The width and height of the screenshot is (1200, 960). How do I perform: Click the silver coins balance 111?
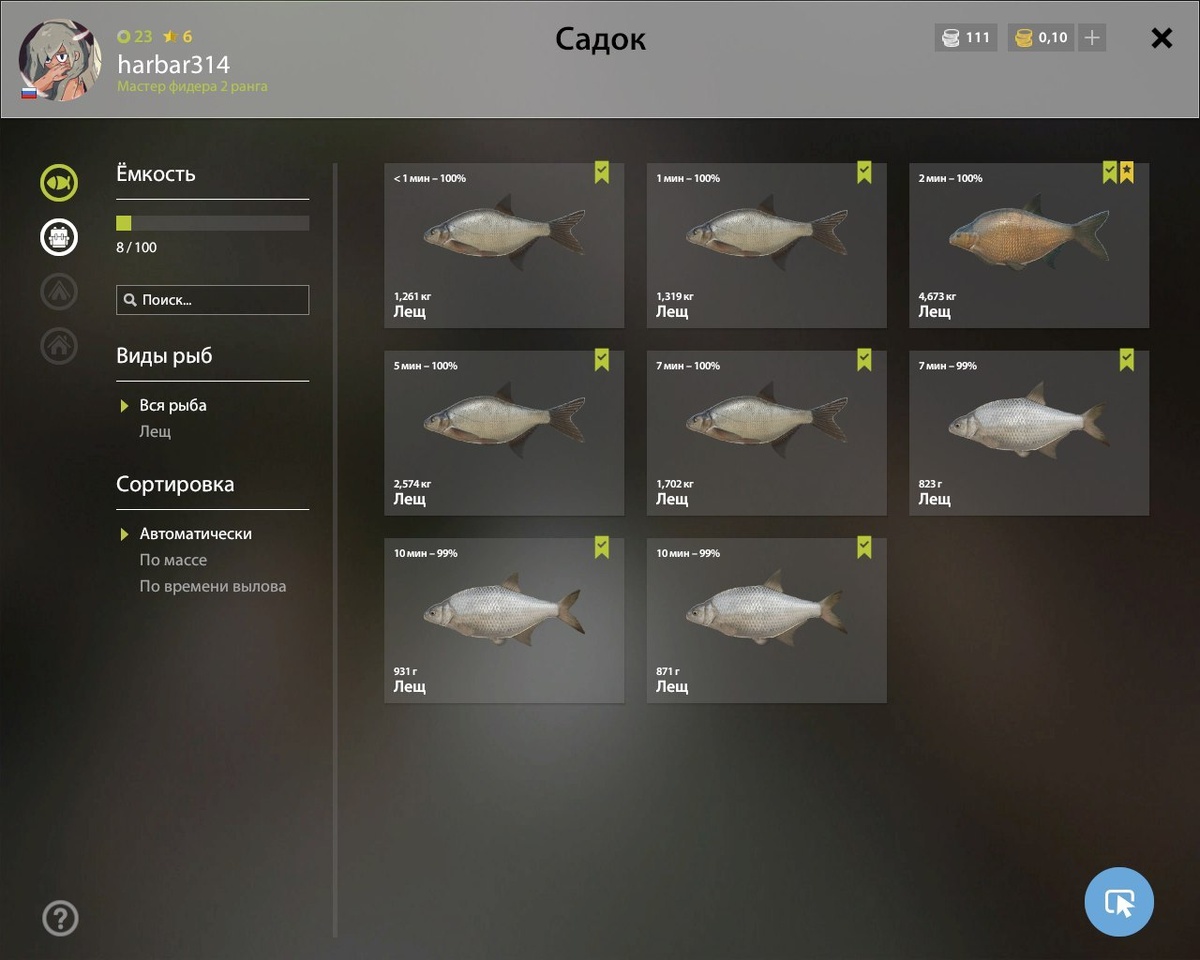(x=966, y=38)
